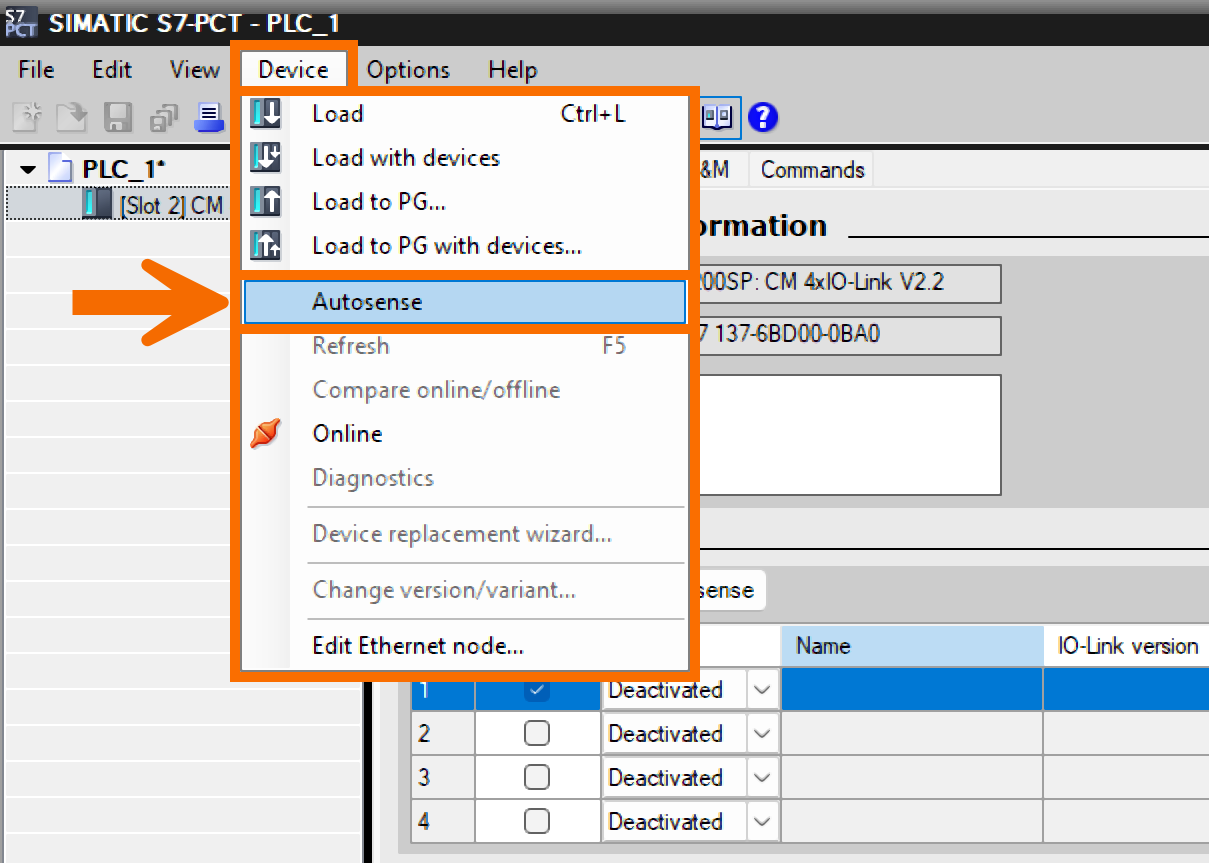
Task: Open the Deactivated dropdown in row 2
Action: point(763,734)
